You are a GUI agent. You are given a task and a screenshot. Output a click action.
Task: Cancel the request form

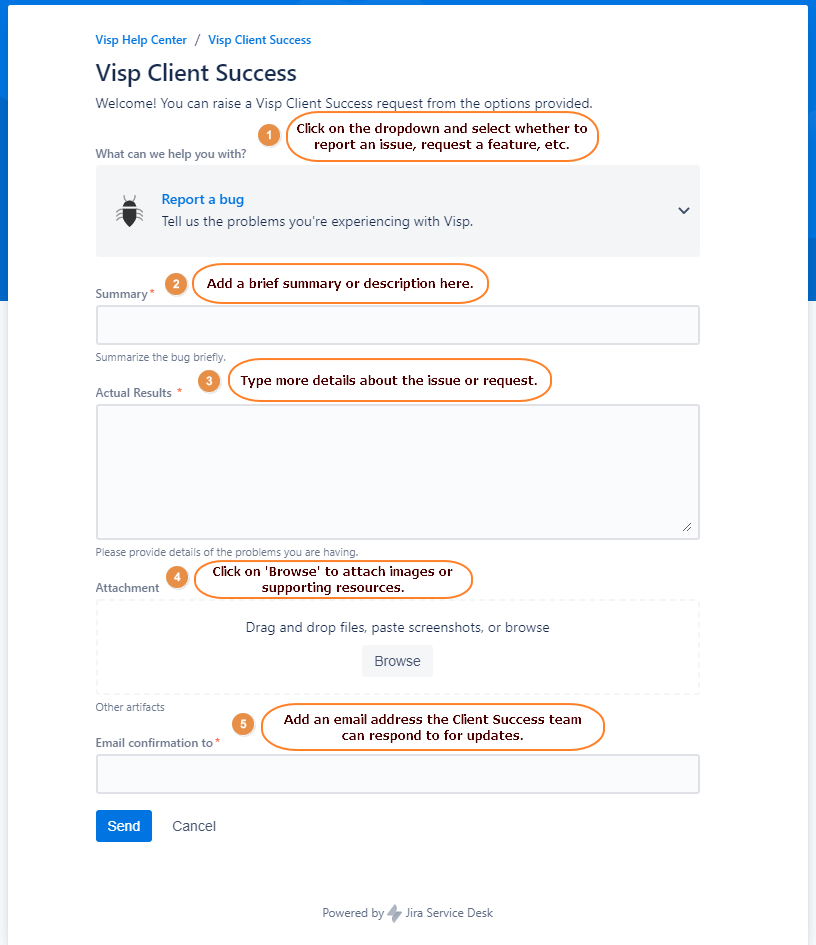pos(194,826)
